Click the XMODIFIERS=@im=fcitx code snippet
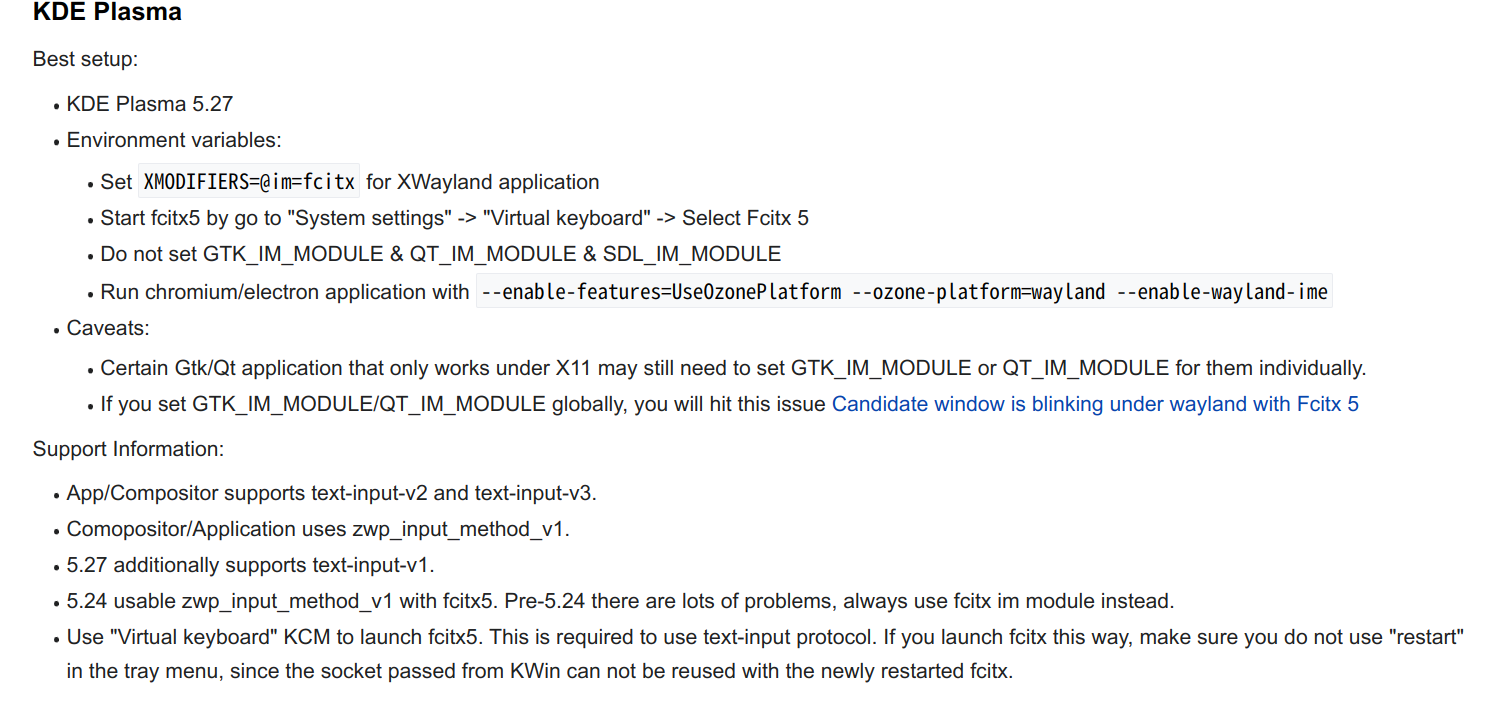This screenshot has height=710, width=1486. point(249,182)
